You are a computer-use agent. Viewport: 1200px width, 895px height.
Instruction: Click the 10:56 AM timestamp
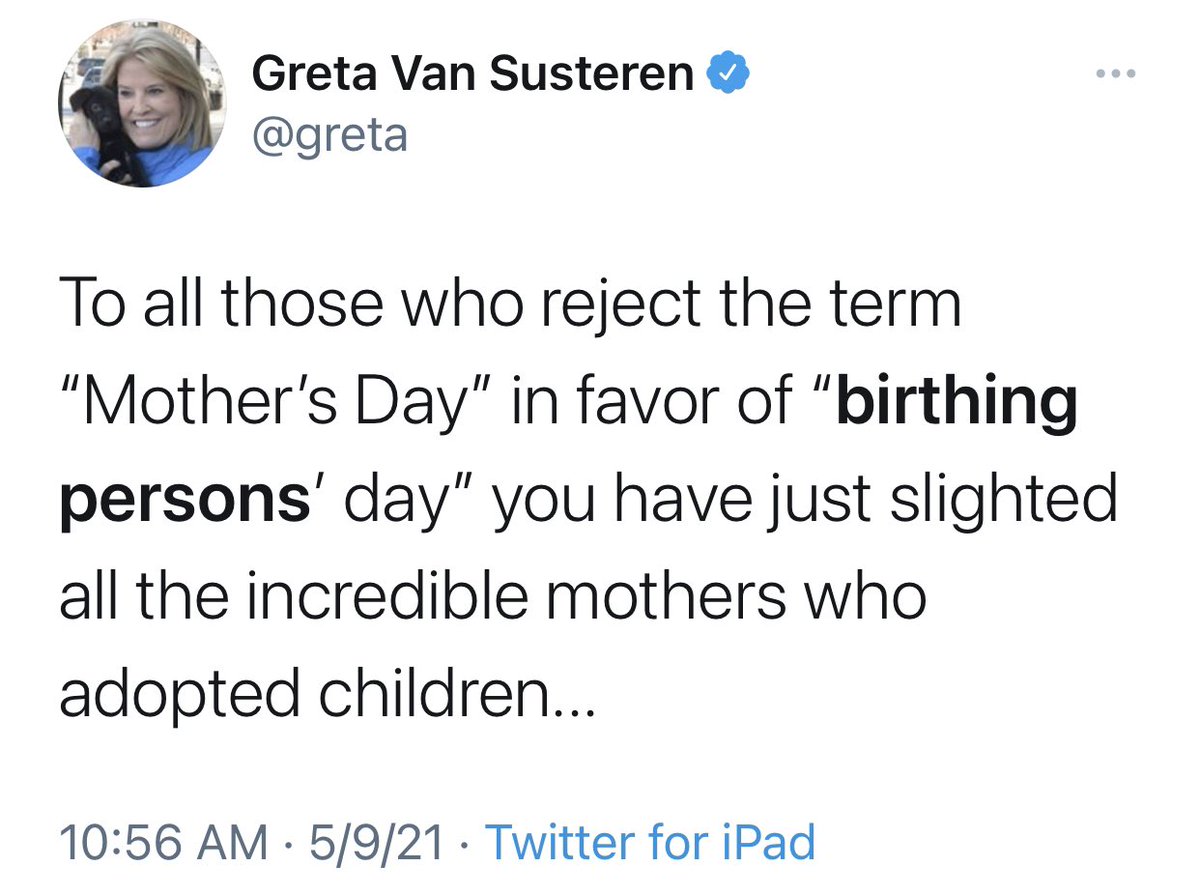[163, 842]
